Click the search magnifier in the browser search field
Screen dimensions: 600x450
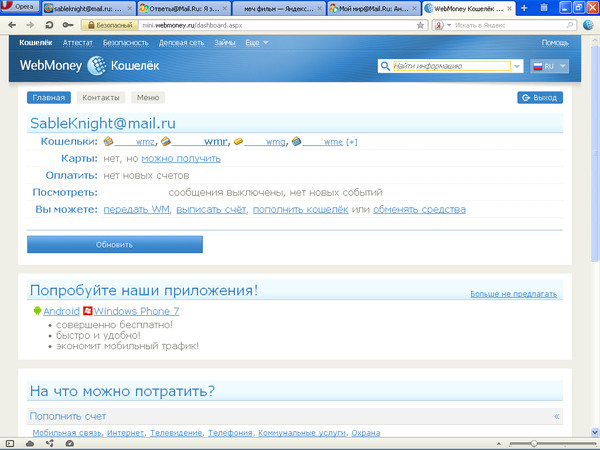[x=570, y=25]
